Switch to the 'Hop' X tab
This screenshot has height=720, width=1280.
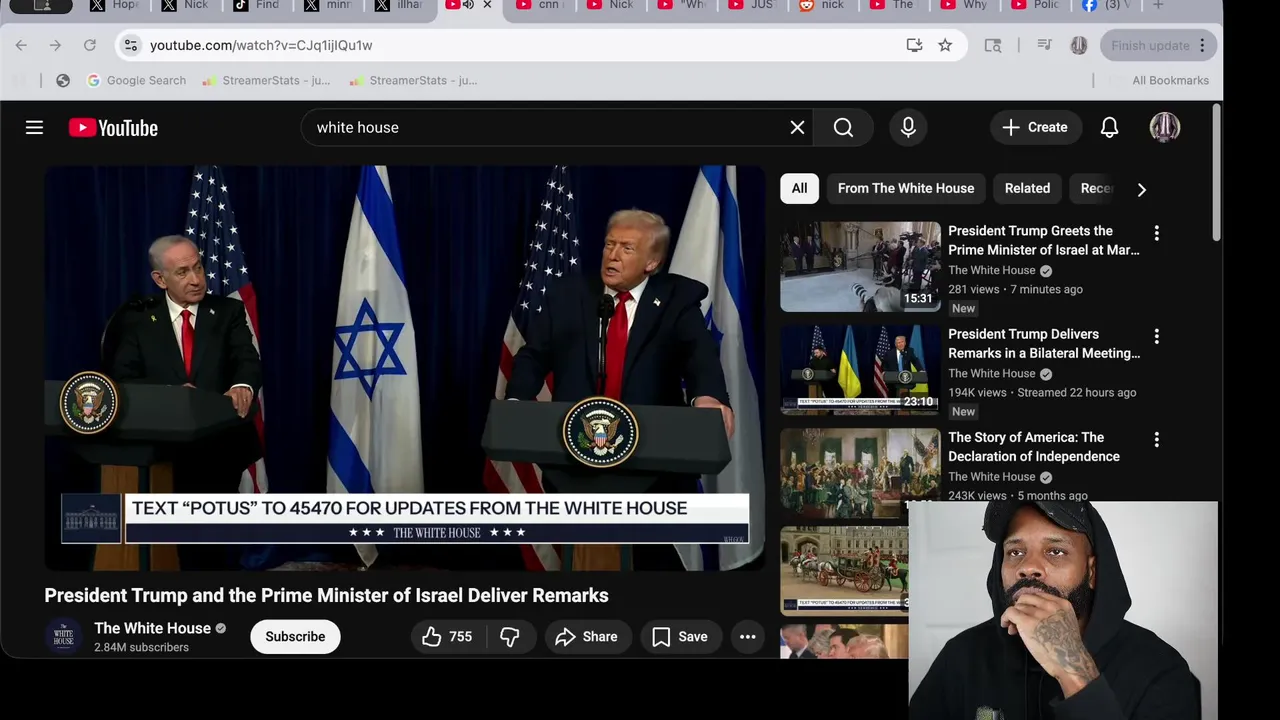(115, 5)
